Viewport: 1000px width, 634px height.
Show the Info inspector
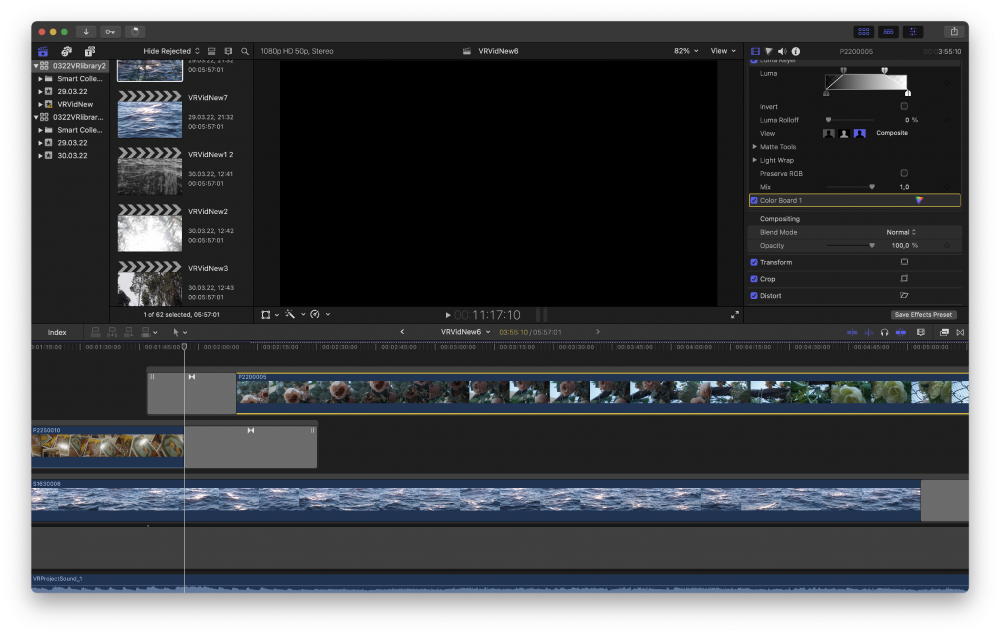coord(796,51)
